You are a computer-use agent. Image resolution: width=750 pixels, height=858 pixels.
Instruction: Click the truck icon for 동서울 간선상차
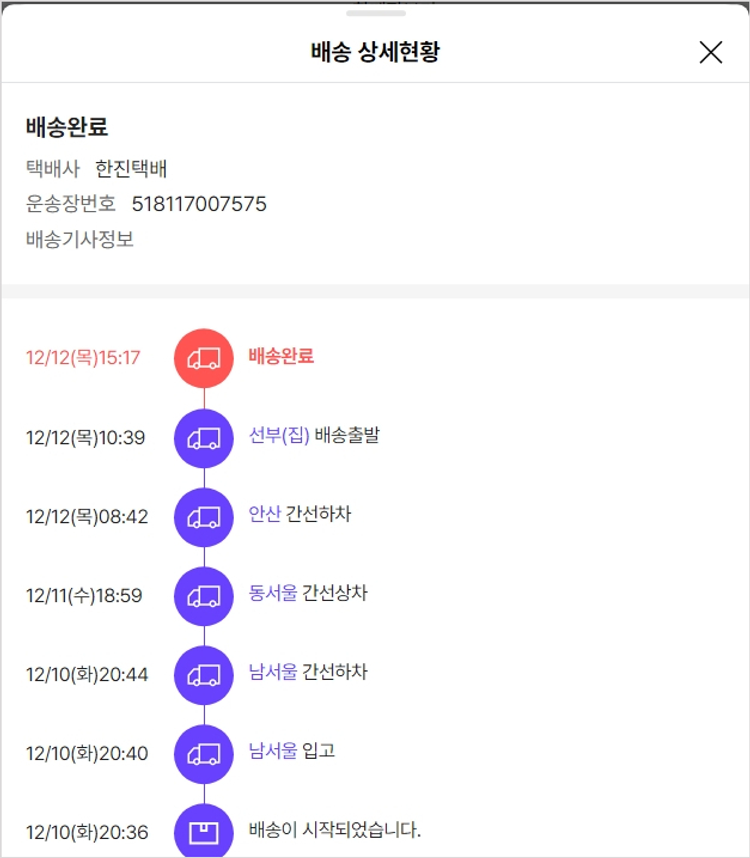tap(204, 595)
